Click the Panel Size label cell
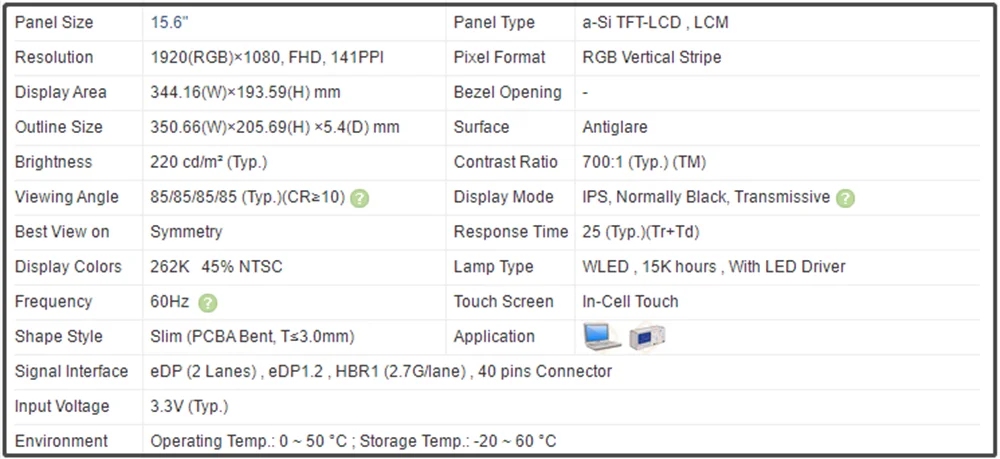Image resolution: width=1000 pixels, height=459 pixels. (x=53, y=22)
